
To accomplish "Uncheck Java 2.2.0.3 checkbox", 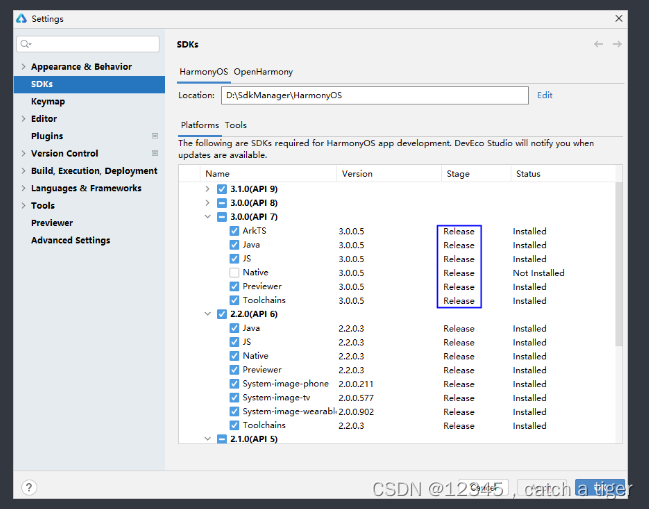I will pyautogui.click(x=234, y=328).
